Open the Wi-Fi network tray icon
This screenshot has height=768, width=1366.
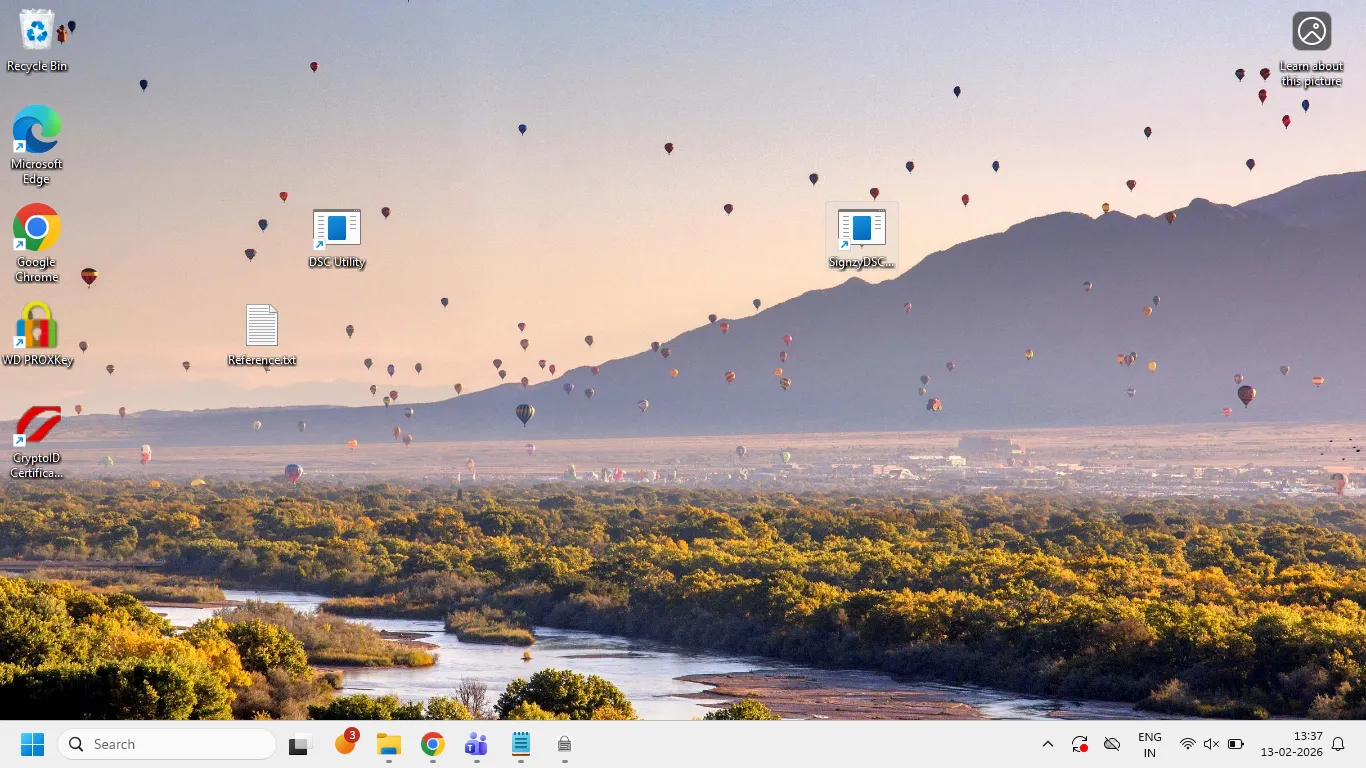click(1188, 744)
